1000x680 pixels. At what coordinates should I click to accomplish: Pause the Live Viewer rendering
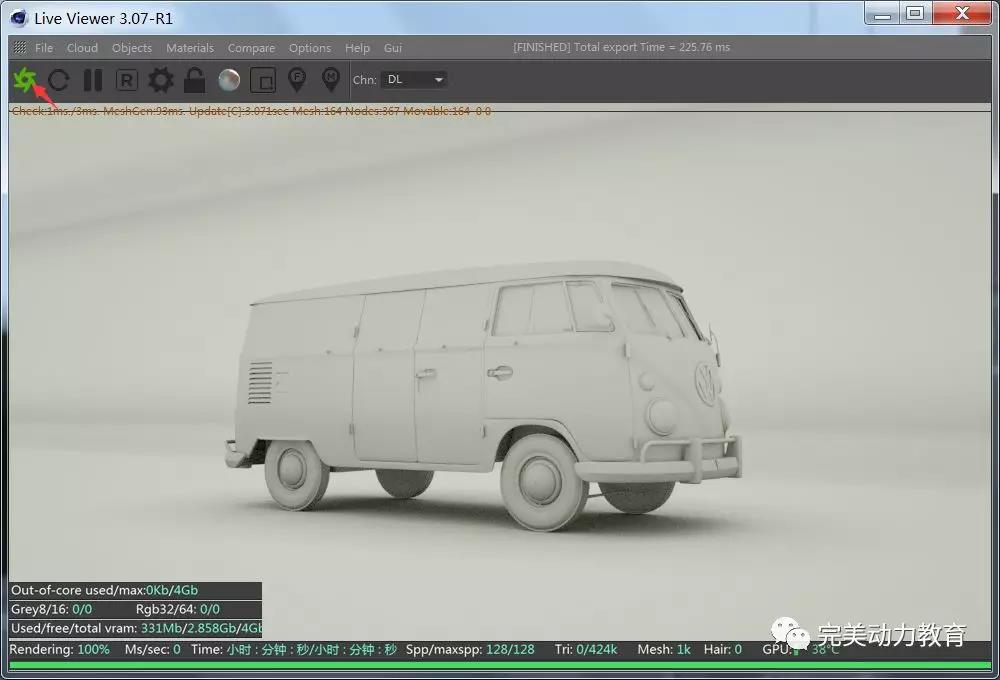[x=93, y=80]
